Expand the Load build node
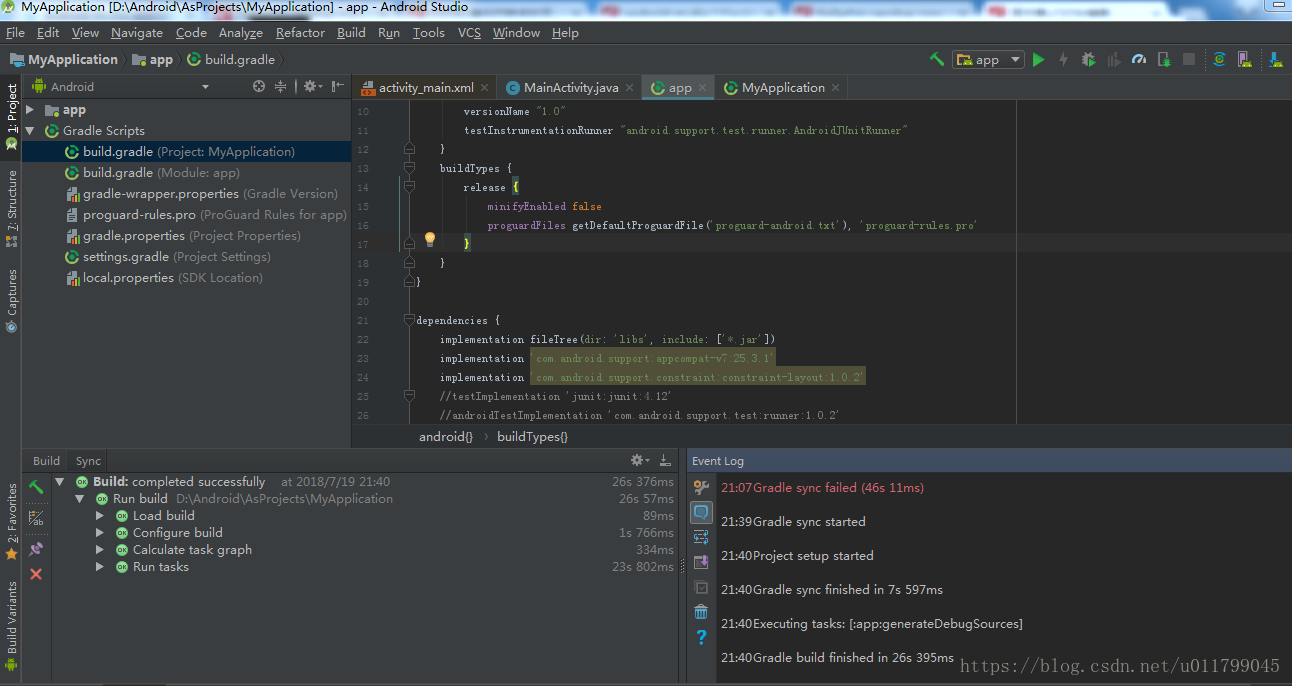The width and height of the screenshot is (1292, 686). 100,516
